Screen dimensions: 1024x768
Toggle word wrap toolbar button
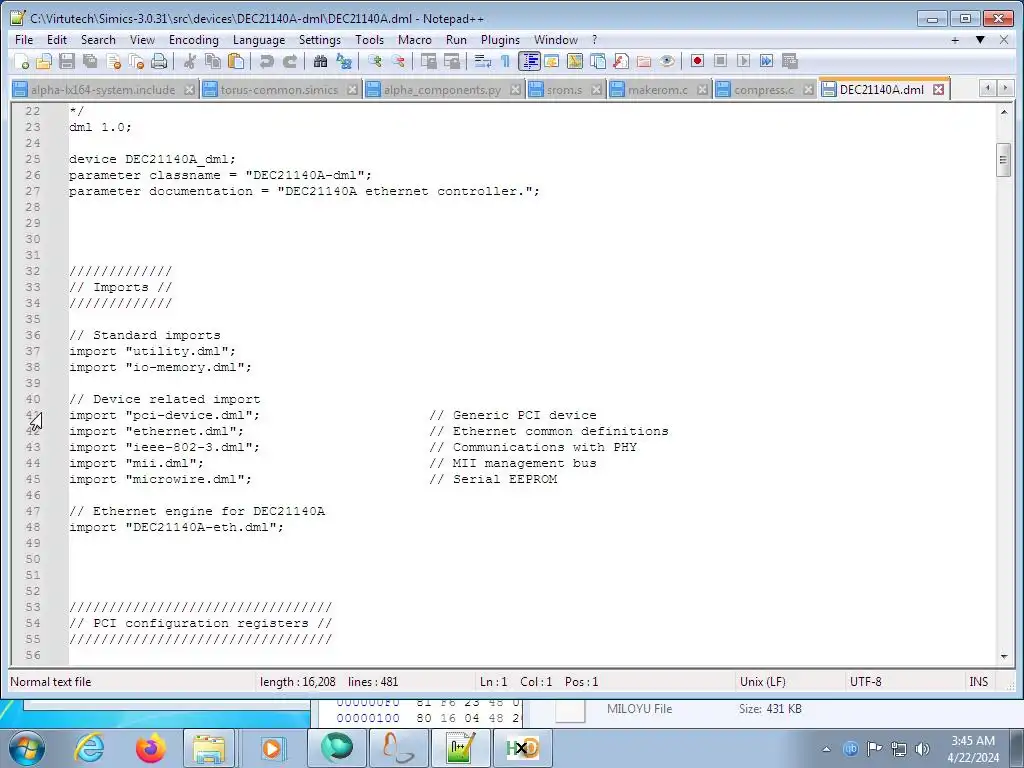[x=483, y=61]
